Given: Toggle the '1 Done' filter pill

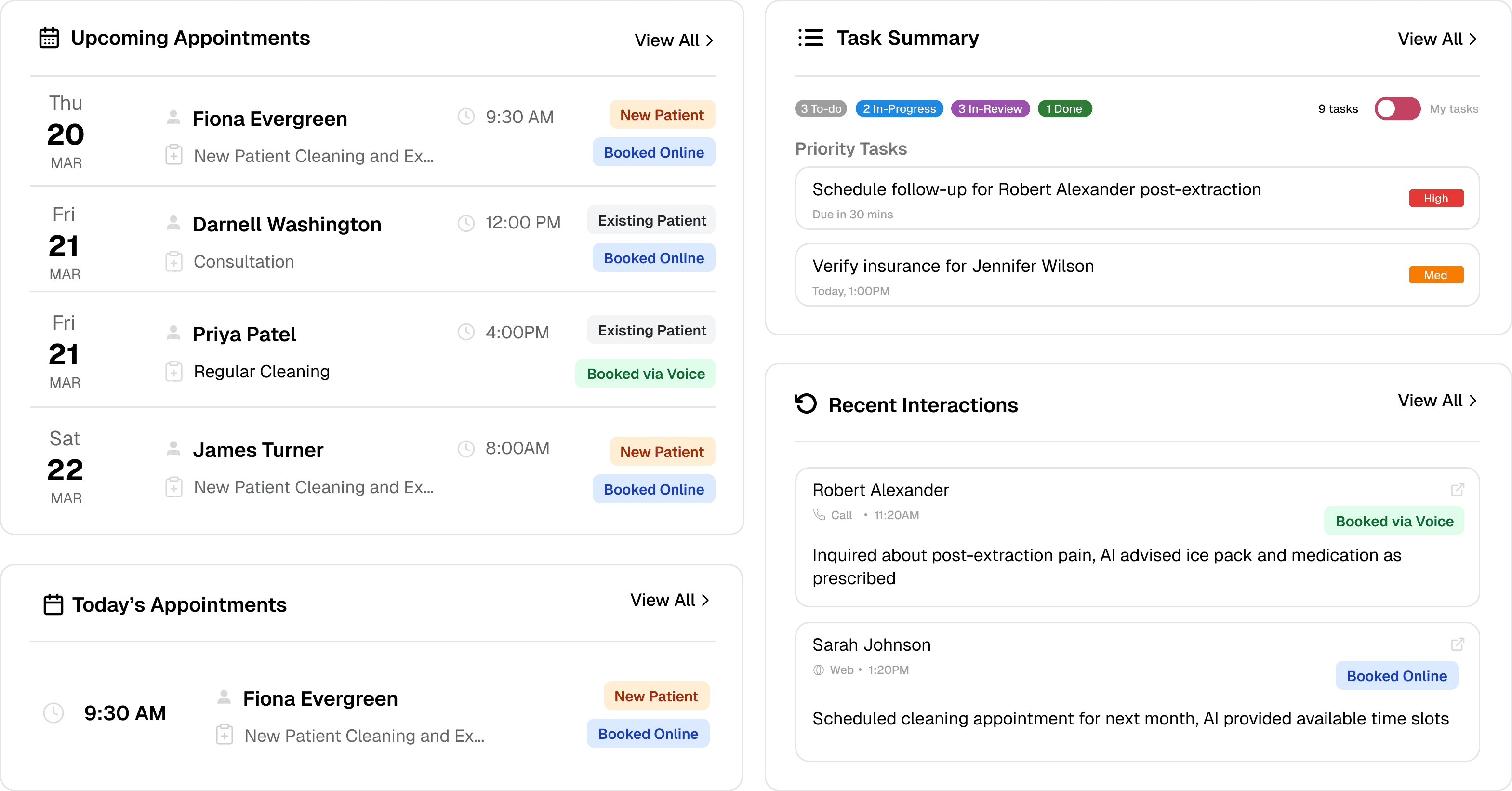Looking at the screenshot, I should (x=1065, y=108).
